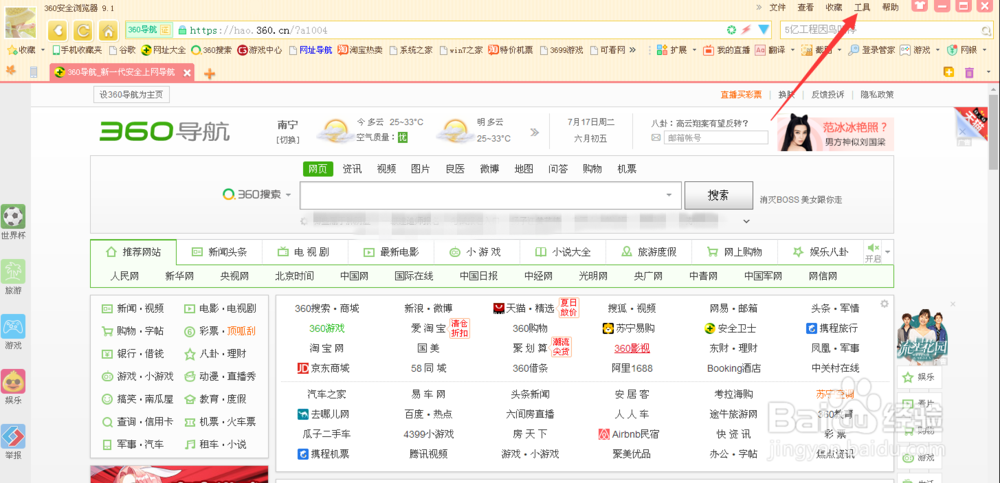1000x483 pixels.
Task: Click the 搜索 search button
Action: point(719,195)
